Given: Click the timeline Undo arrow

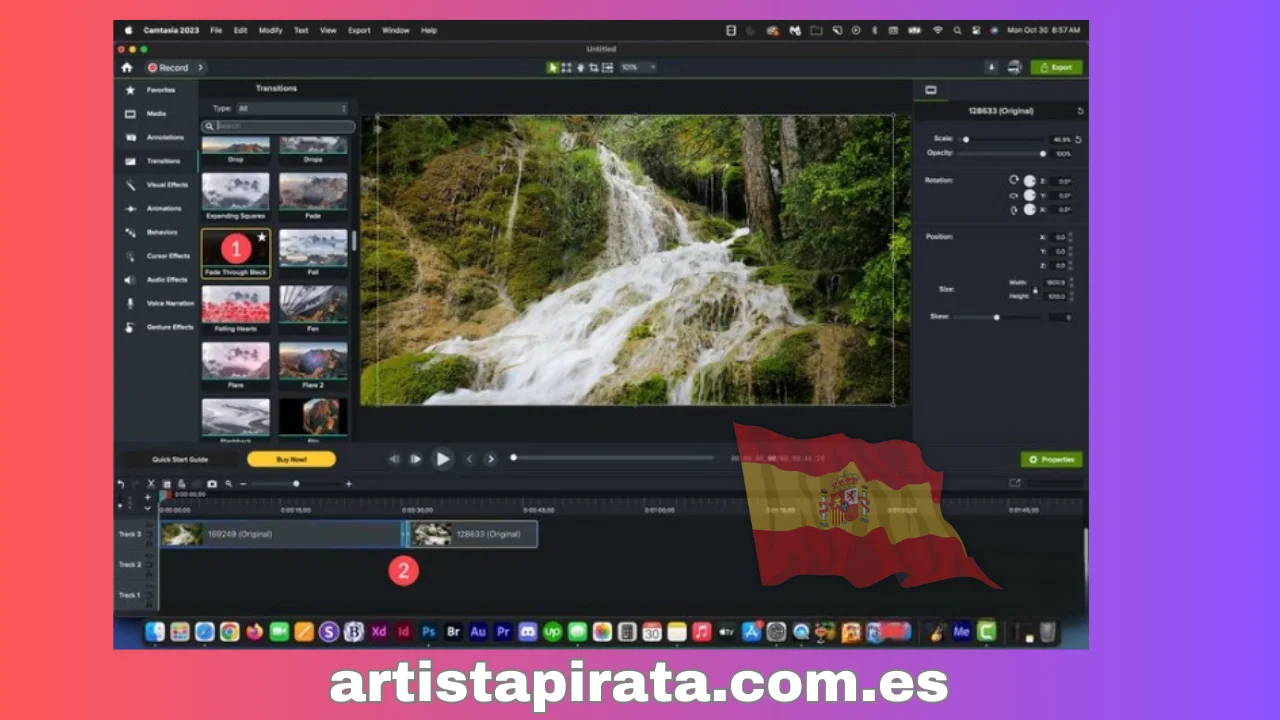Looking at the screenshot, I should [x=121, y=484].
